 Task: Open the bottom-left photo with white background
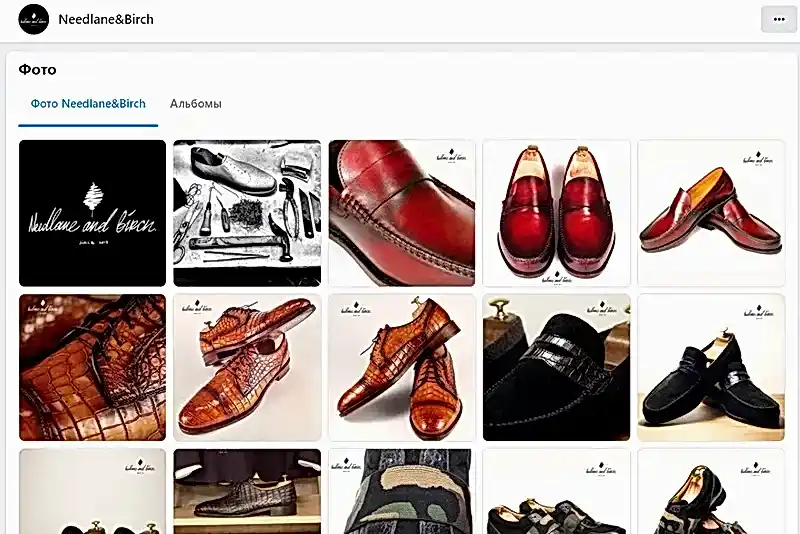(92, 491)
